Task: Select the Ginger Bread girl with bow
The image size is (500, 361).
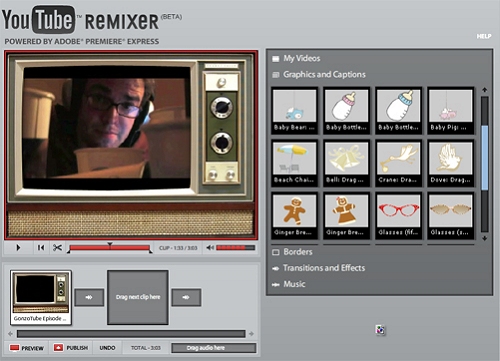Action: point(346,216)
